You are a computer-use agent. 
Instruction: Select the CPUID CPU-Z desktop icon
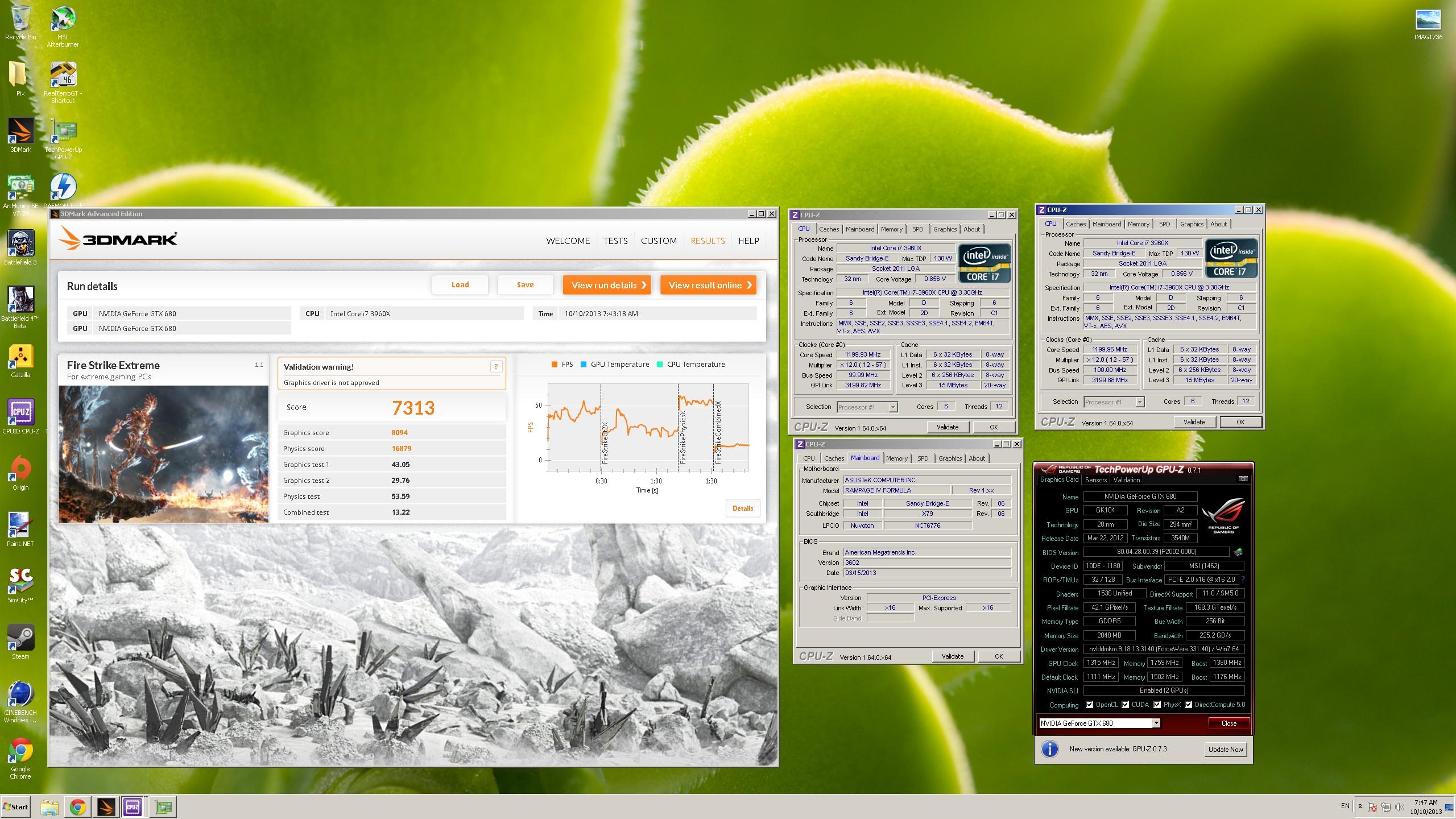click(x=20, y=416)
